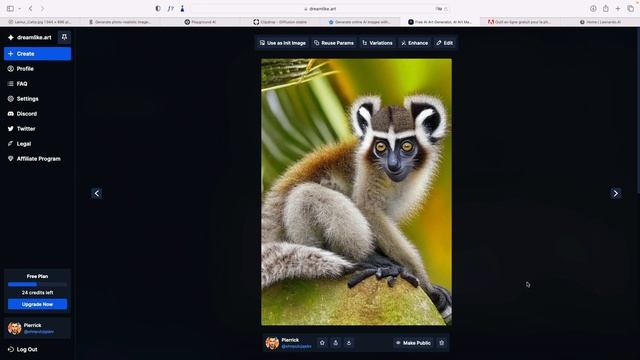Click the dreamlike.art logo
The height and width of the screenshot is (360, 640).
coord(31,37)
